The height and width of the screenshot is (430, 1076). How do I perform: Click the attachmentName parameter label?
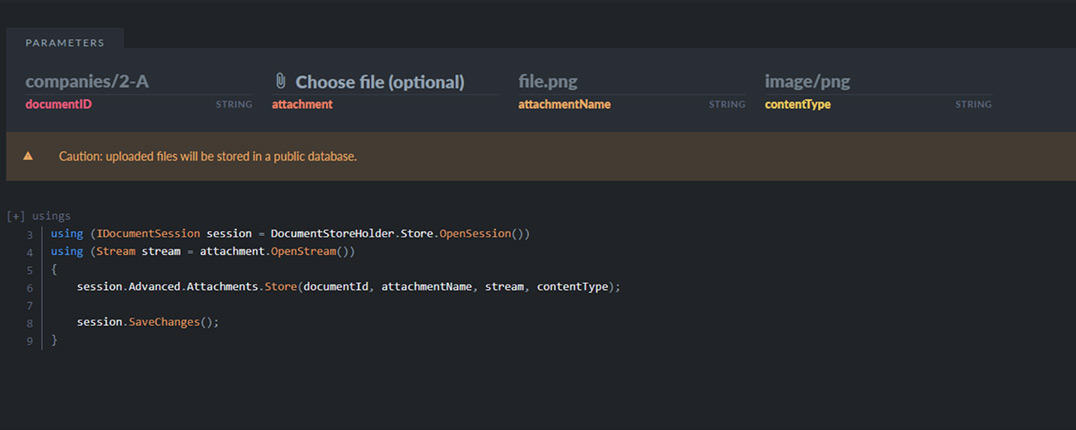[x=564, y=104]
